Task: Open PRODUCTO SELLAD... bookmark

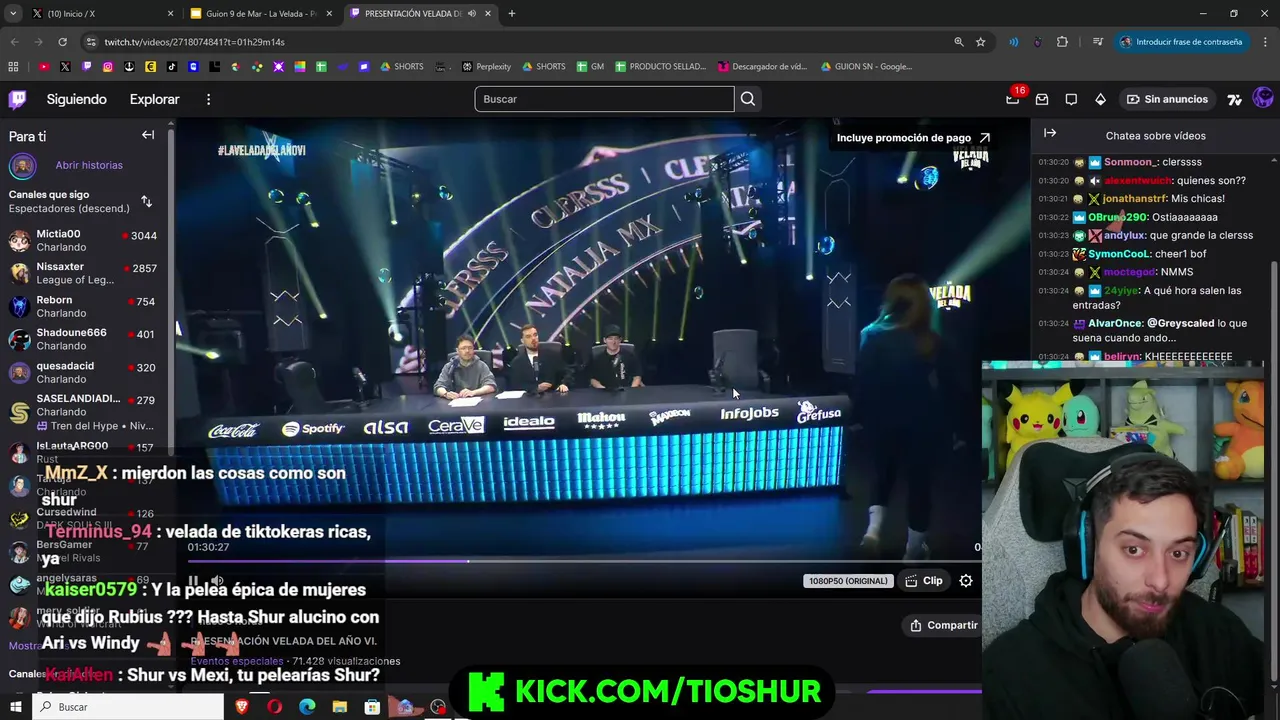Action: click(x=660, y=66)
